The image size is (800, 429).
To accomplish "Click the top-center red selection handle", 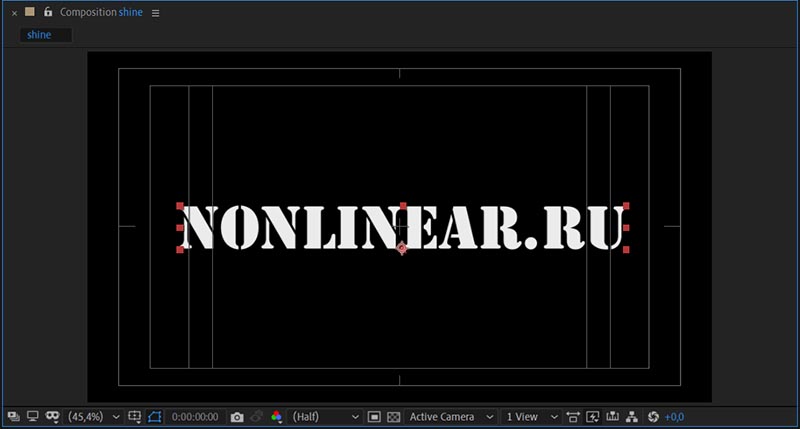I will coord(403,206).
